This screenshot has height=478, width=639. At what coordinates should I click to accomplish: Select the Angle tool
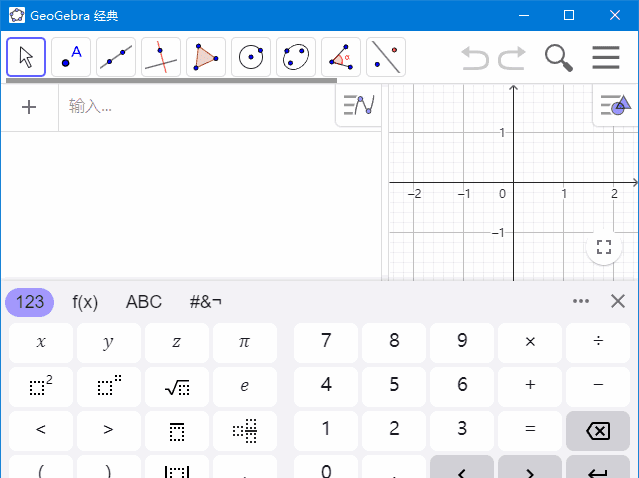[x=341, y=57]
